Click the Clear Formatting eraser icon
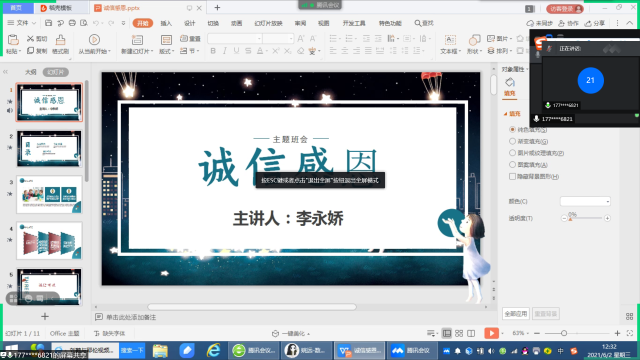Image resolution: width=640 pixels, height=360 pixels. (x=301, y=51)
